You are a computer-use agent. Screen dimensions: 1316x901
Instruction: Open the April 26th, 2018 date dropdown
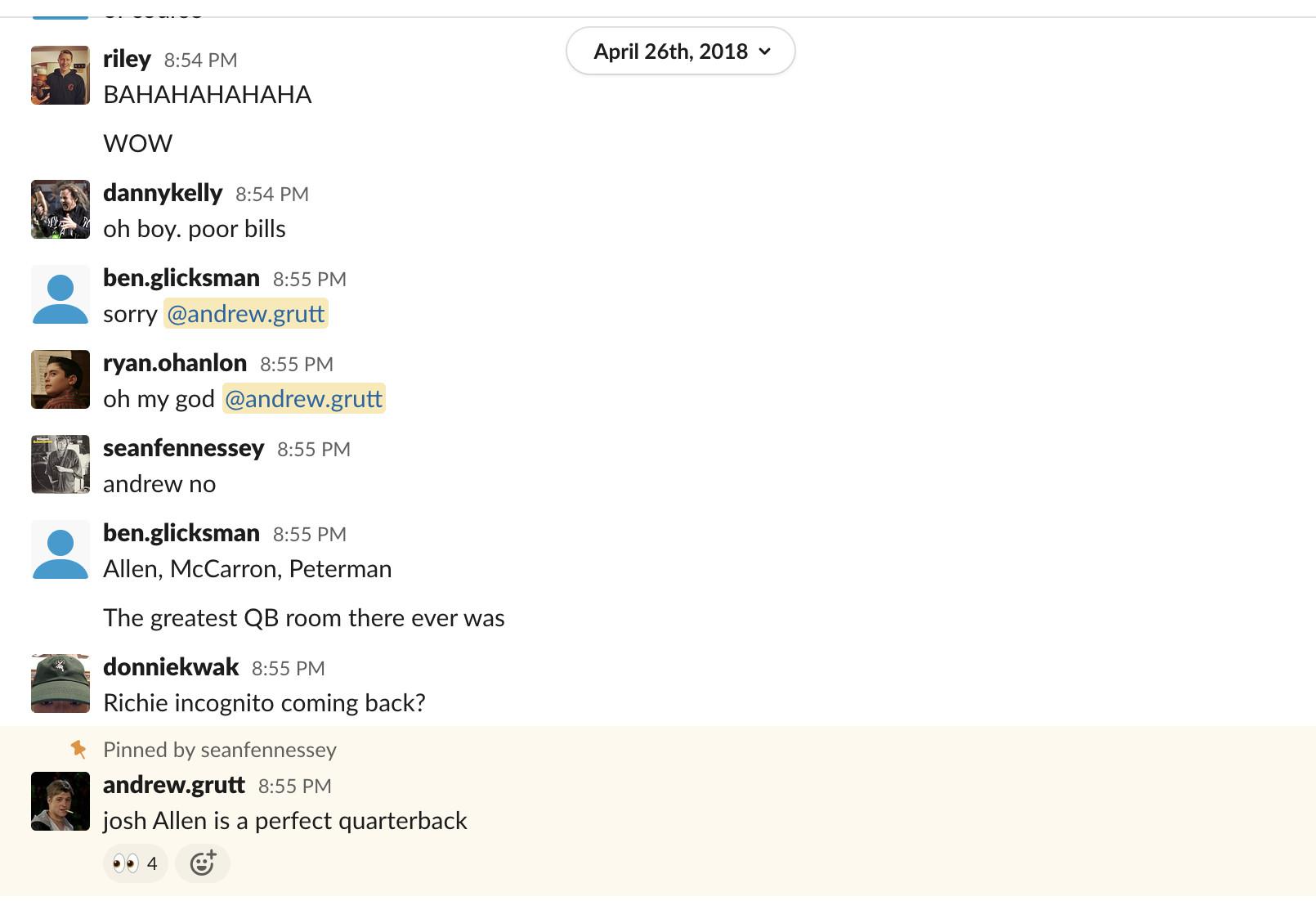(680, 51)
